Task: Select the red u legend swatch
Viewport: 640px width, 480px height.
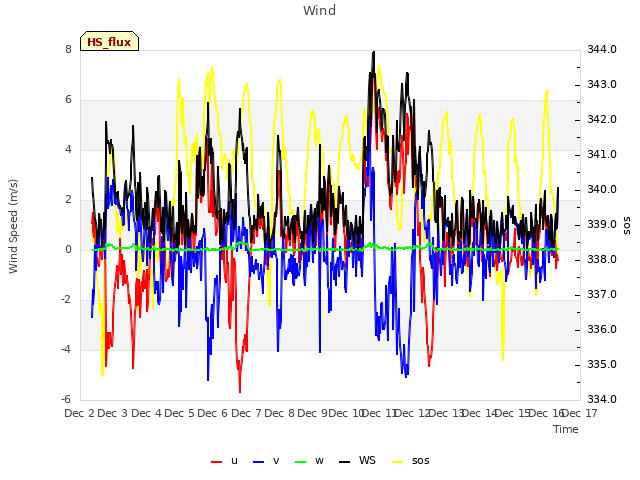Action: (x=216, y=462)
